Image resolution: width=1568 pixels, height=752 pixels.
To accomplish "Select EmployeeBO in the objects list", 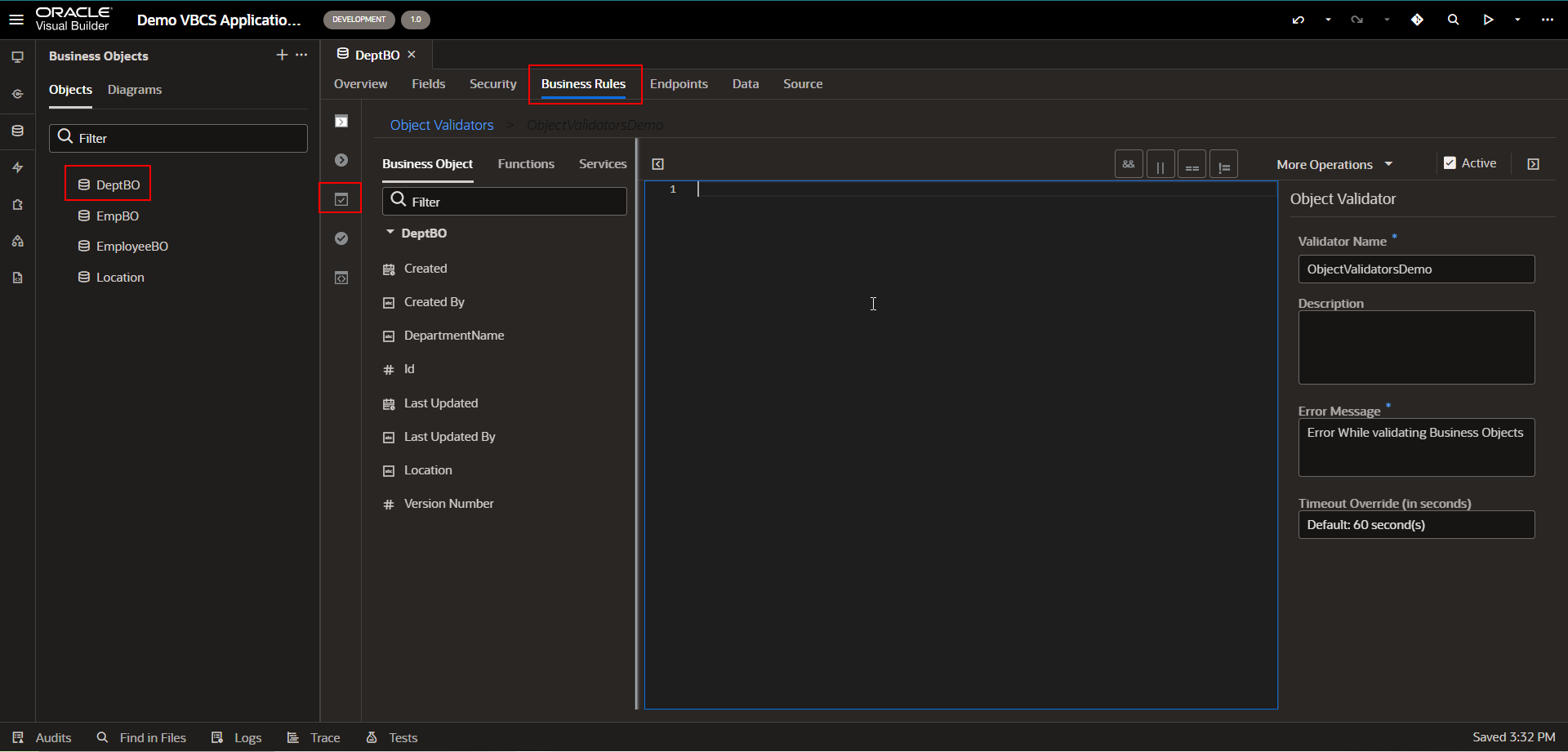I will [123, 246].
